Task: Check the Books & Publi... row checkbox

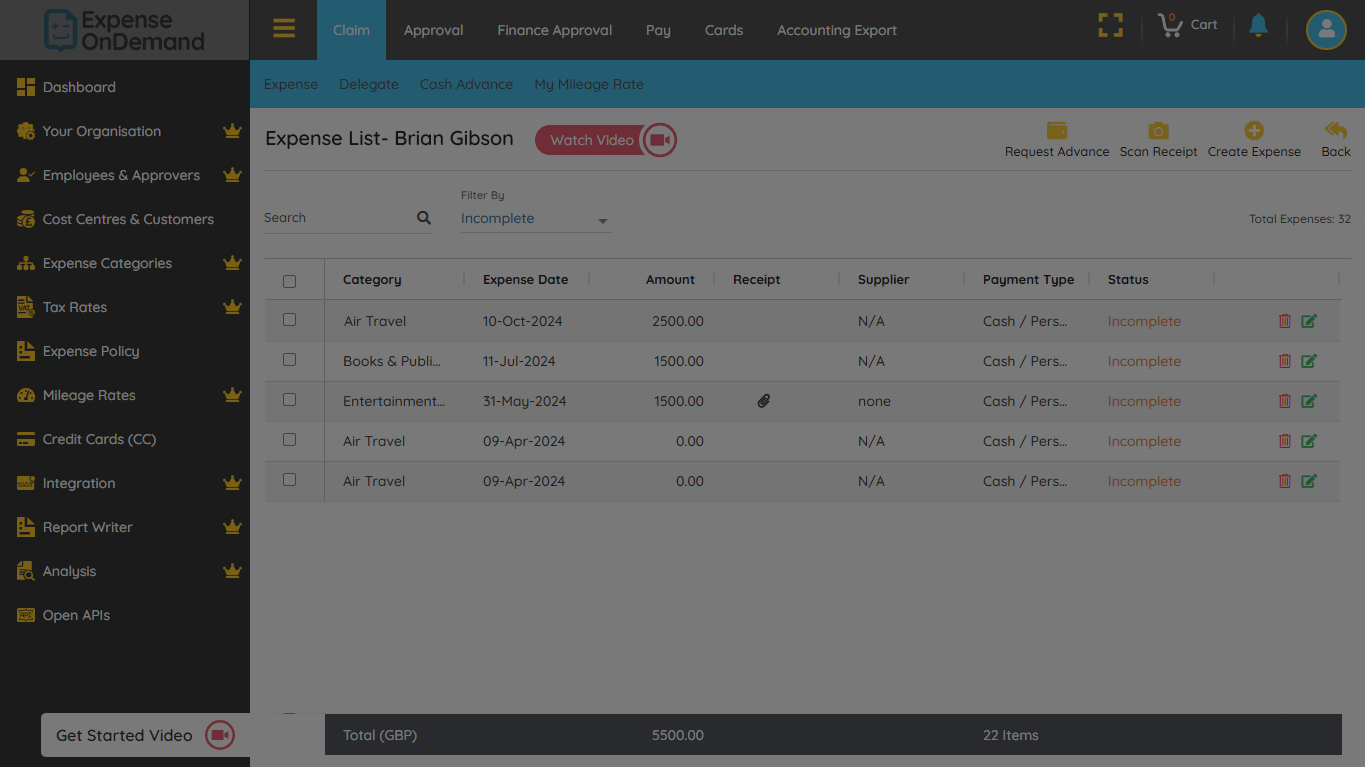Action: pyautogui.click(x=290, y=360)
